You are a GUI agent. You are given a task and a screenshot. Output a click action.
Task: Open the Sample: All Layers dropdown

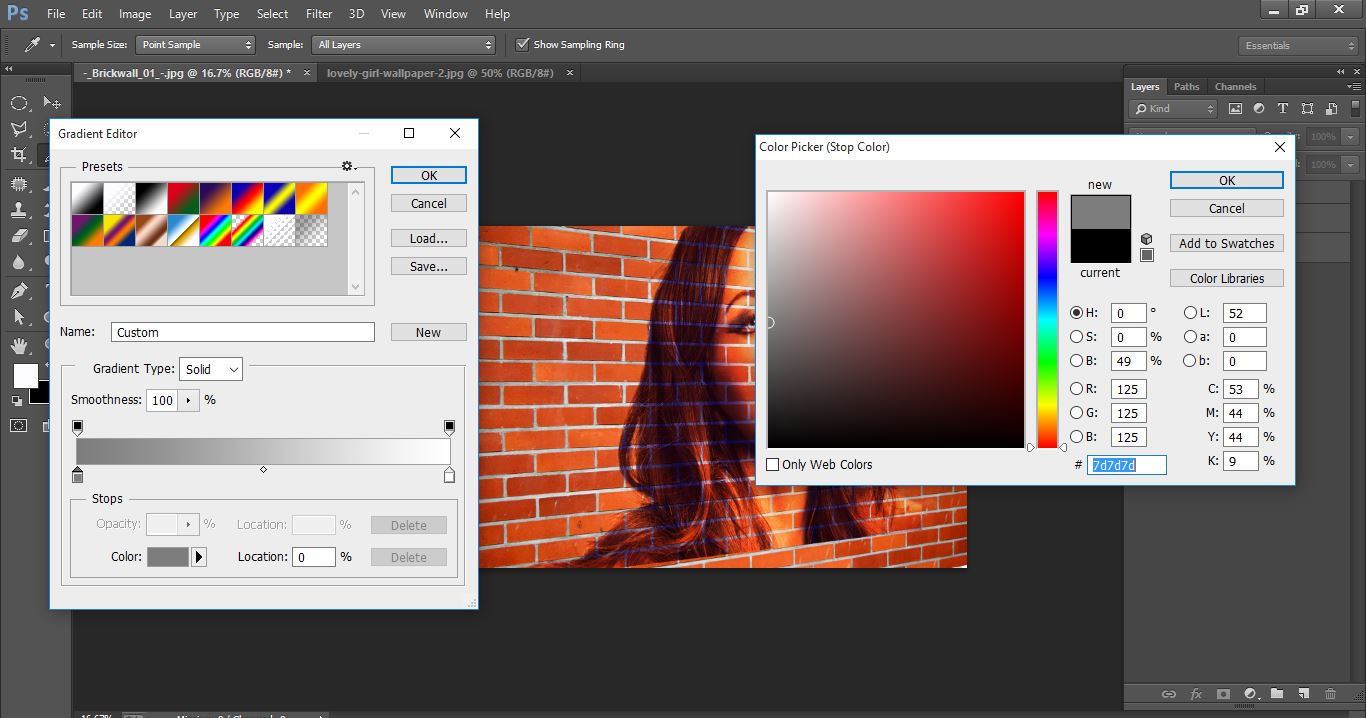point(403,44)
